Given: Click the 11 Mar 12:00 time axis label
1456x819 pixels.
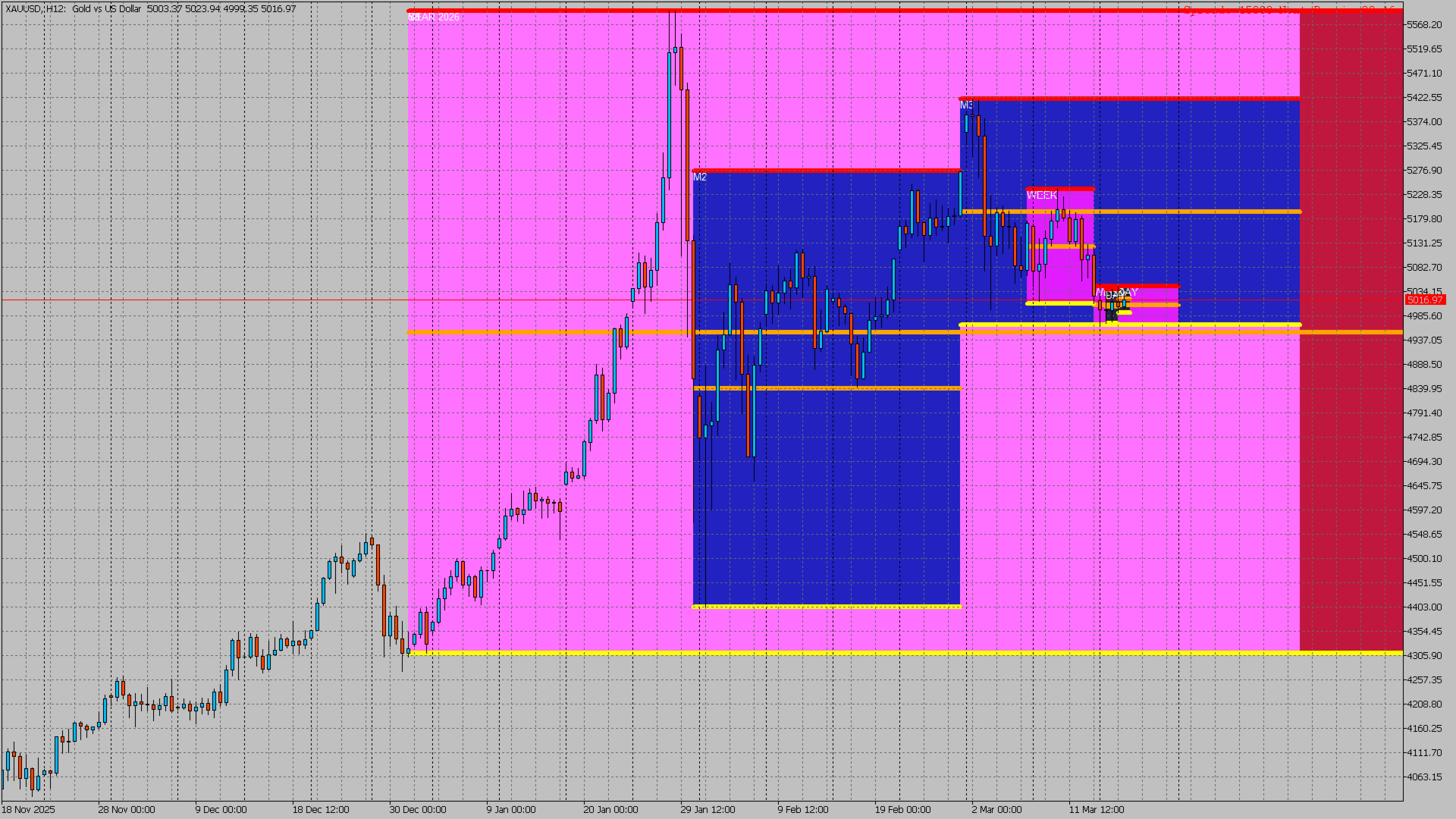Looking at the screenshot, I should pyautogui.click(x=1096, y=810).
